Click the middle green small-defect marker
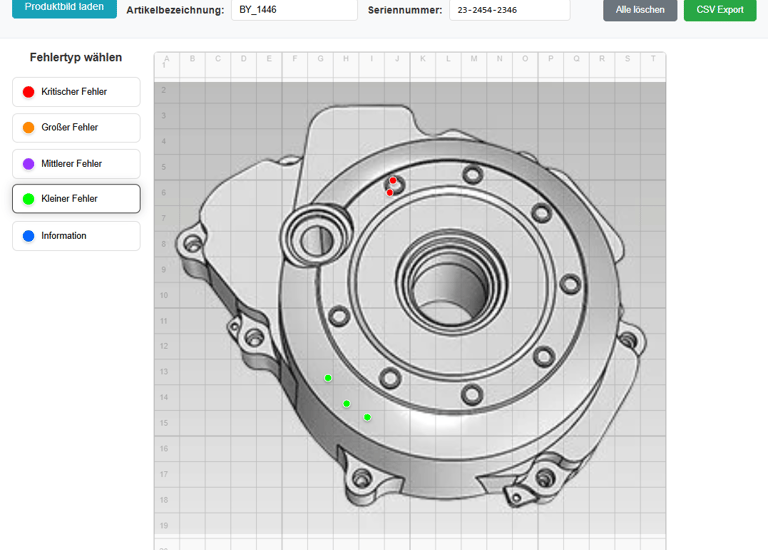Image resolution: width=768 pixels, height=550 pixels. (347, 404)
